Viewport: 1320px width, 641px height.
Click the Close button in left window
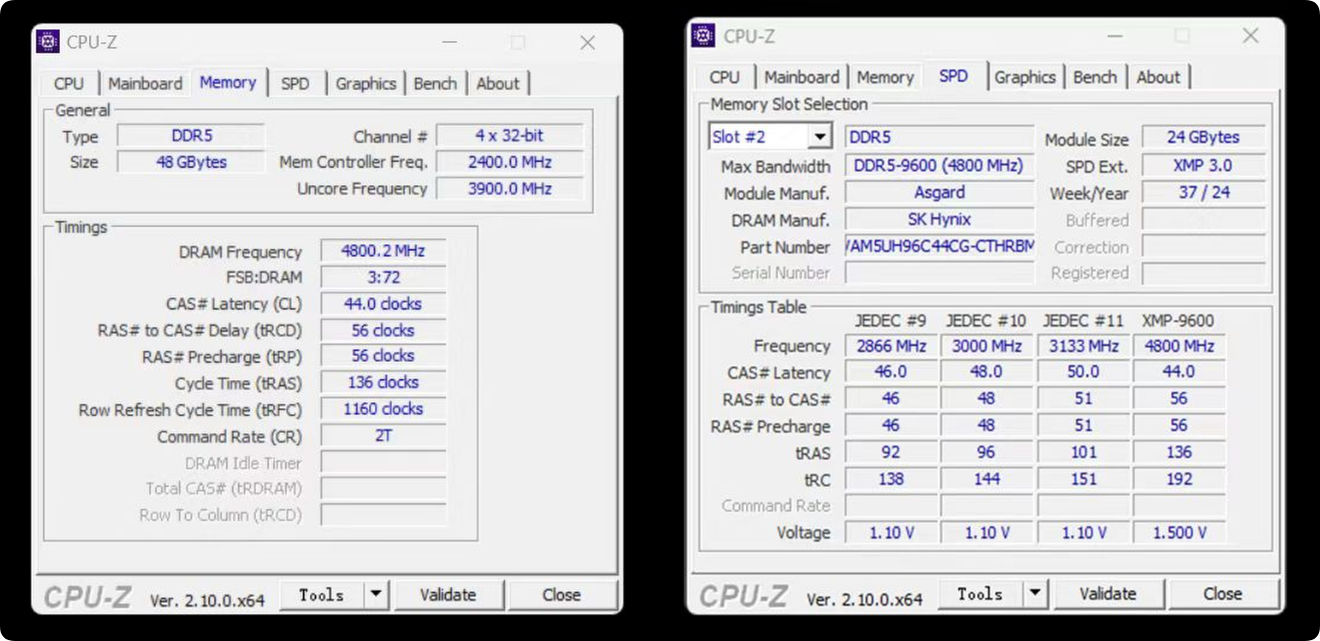point(561,595)
